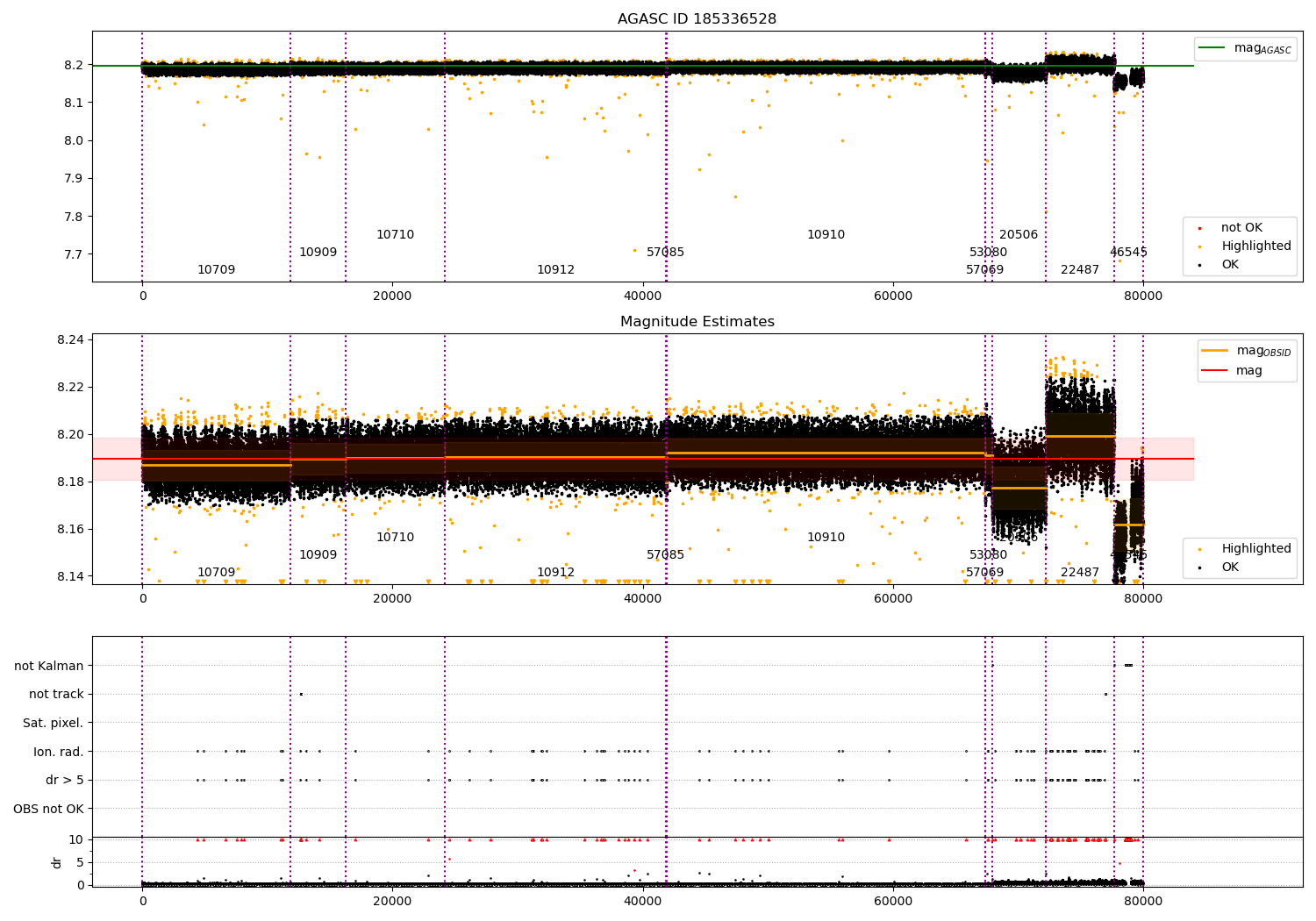
Task: Click OBSID label 10910 in top plot
Action: tap(826, 234)
